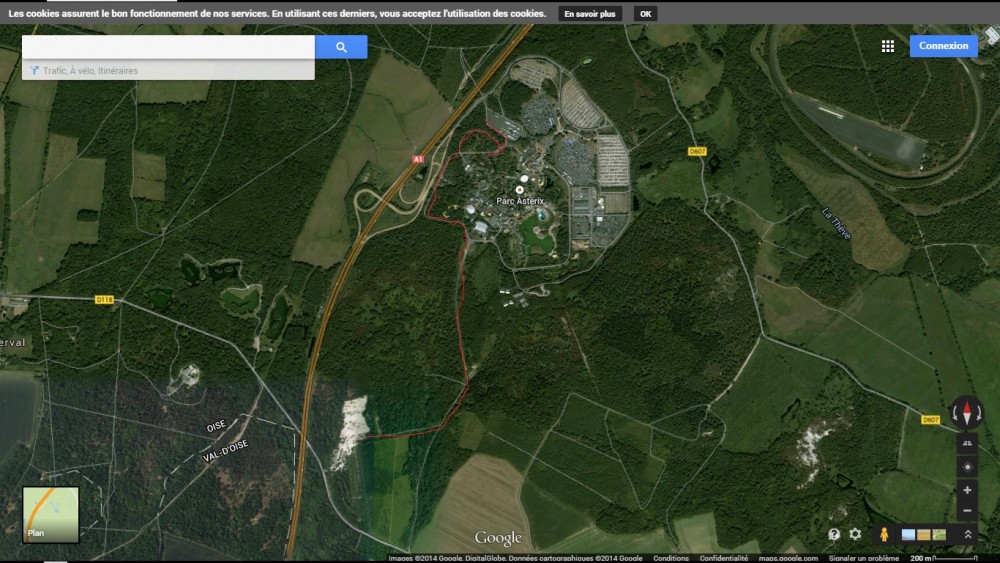
Task: Click the OISE department label
Action: tap(216, 427)
